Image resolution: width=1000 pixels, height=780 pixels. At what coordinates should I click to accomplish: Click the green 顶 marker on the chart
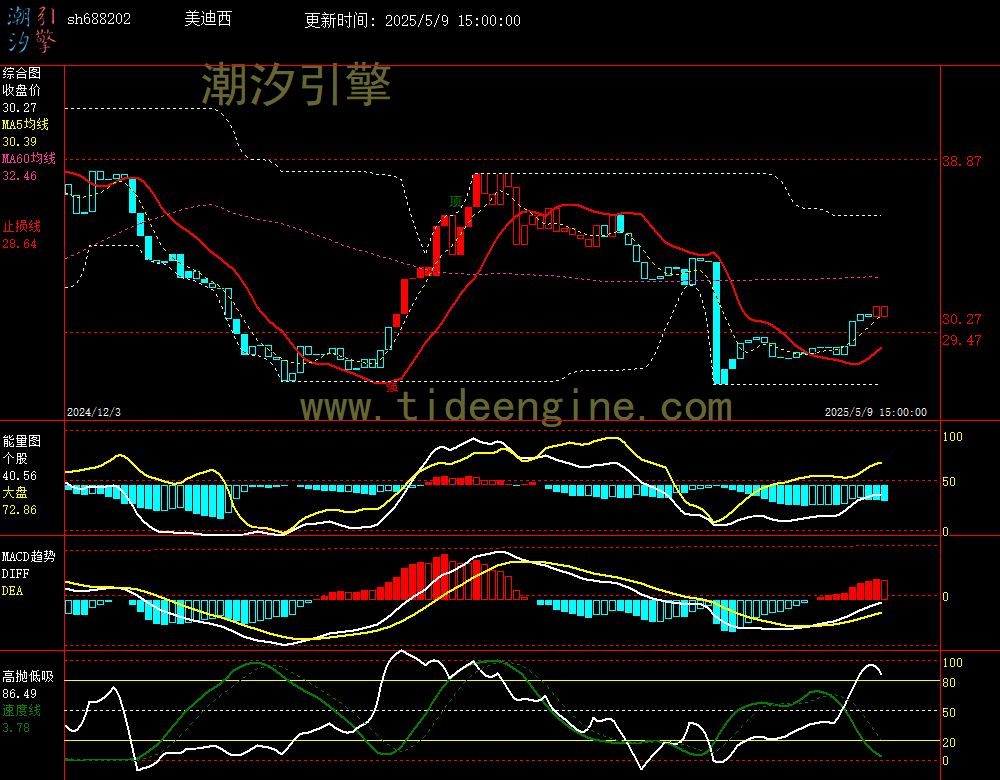(455, 202)
